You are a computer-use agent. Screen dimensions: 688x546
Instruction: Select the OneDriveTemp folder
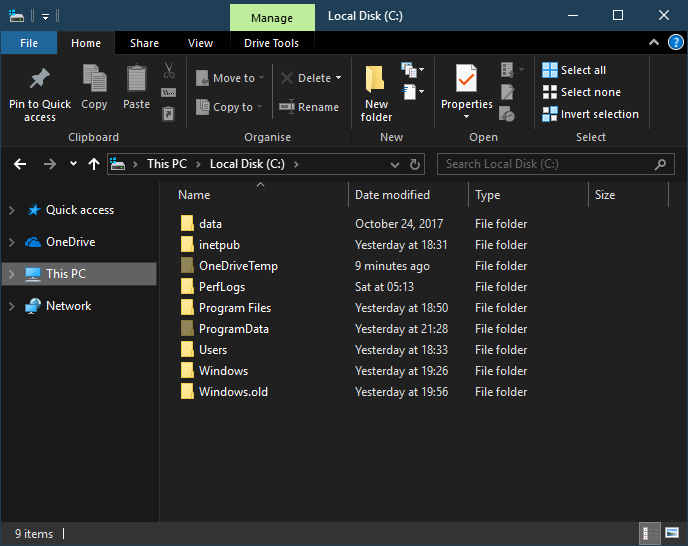(238, 266)
